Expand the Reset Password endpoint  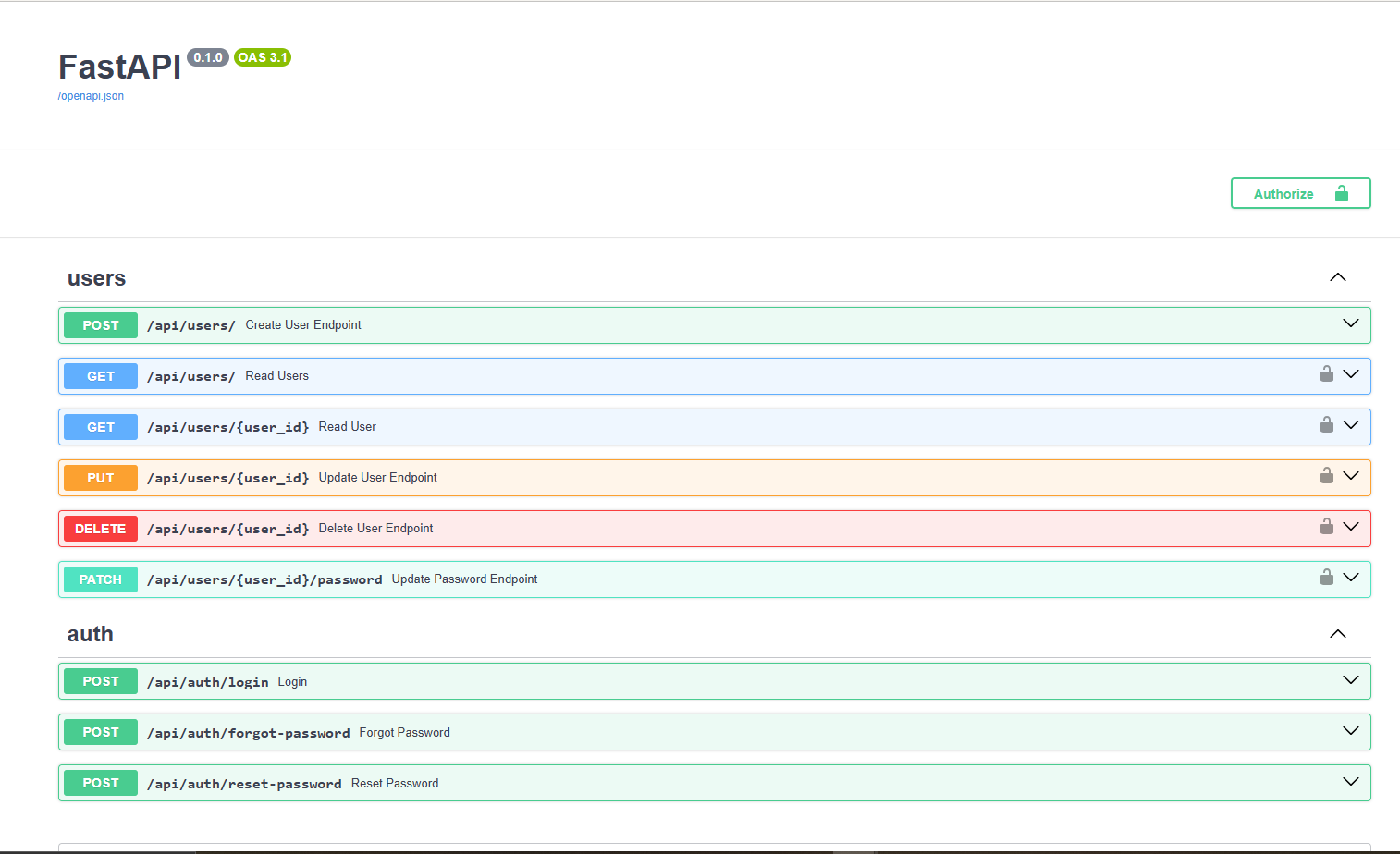click(x=1350, y=781)
